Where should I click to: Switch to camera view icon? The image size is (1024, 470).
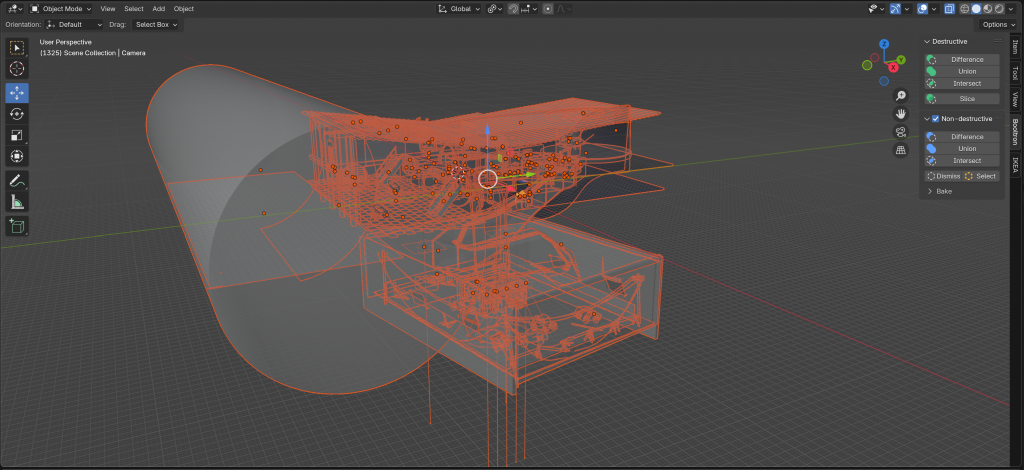(901, 132)
